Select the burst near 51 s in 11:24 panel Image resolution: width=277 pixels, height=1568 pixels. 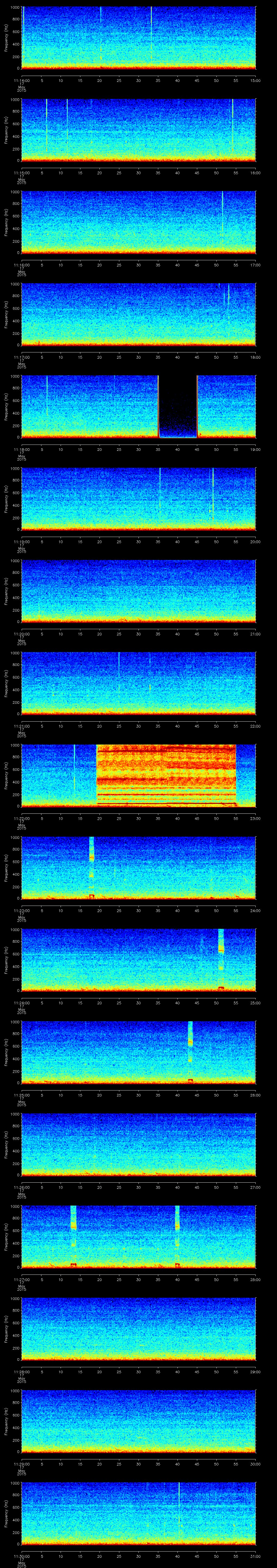(x=221, y=959)
